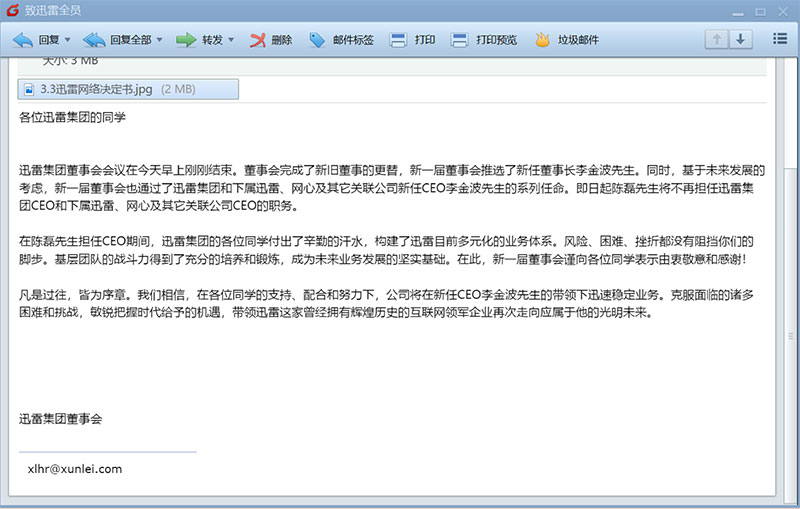This screenshot has height=509, width=800.
Task: Click the Foxmail logo in title bar
Action: coord(13,10)
